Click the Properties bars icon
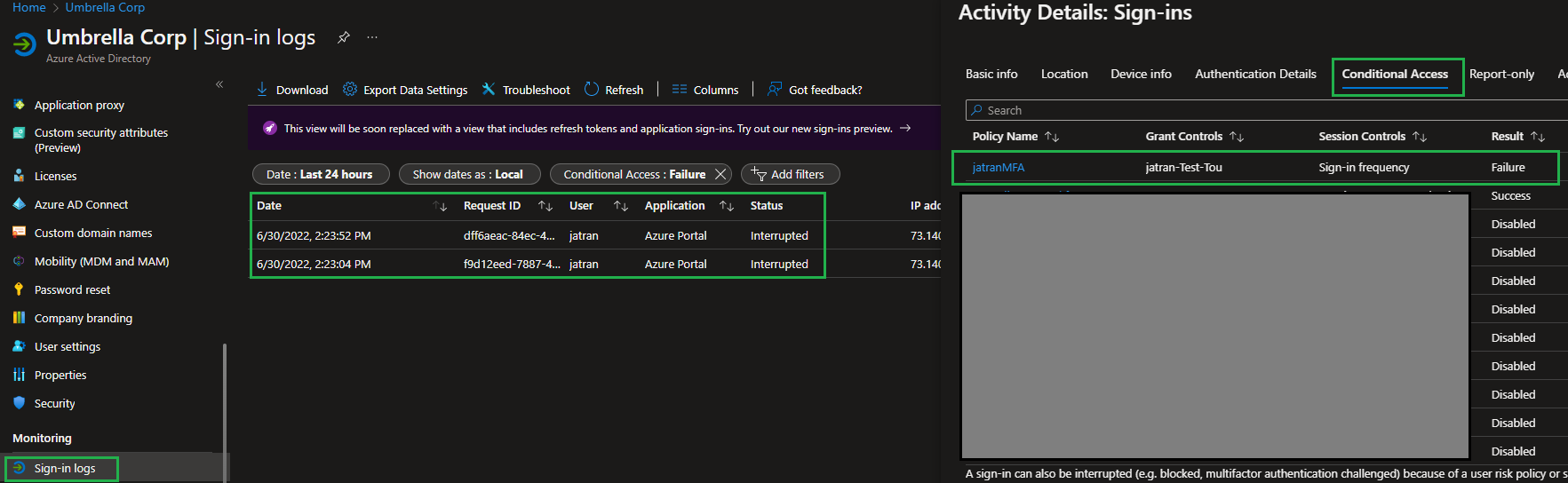Screen dimensions: 1568x483 coord(19,375)
